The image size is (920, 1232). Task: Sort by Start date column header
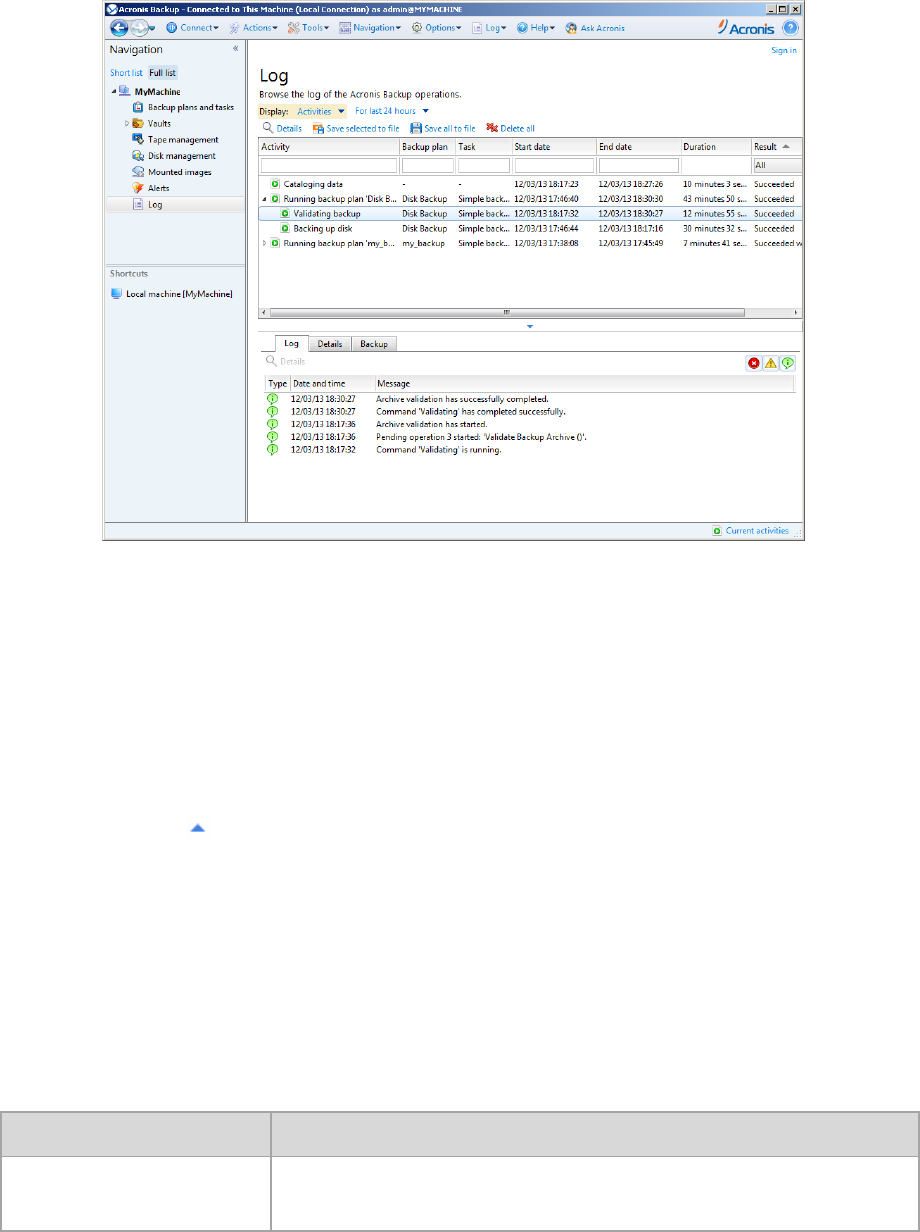[x=553, y=147]
